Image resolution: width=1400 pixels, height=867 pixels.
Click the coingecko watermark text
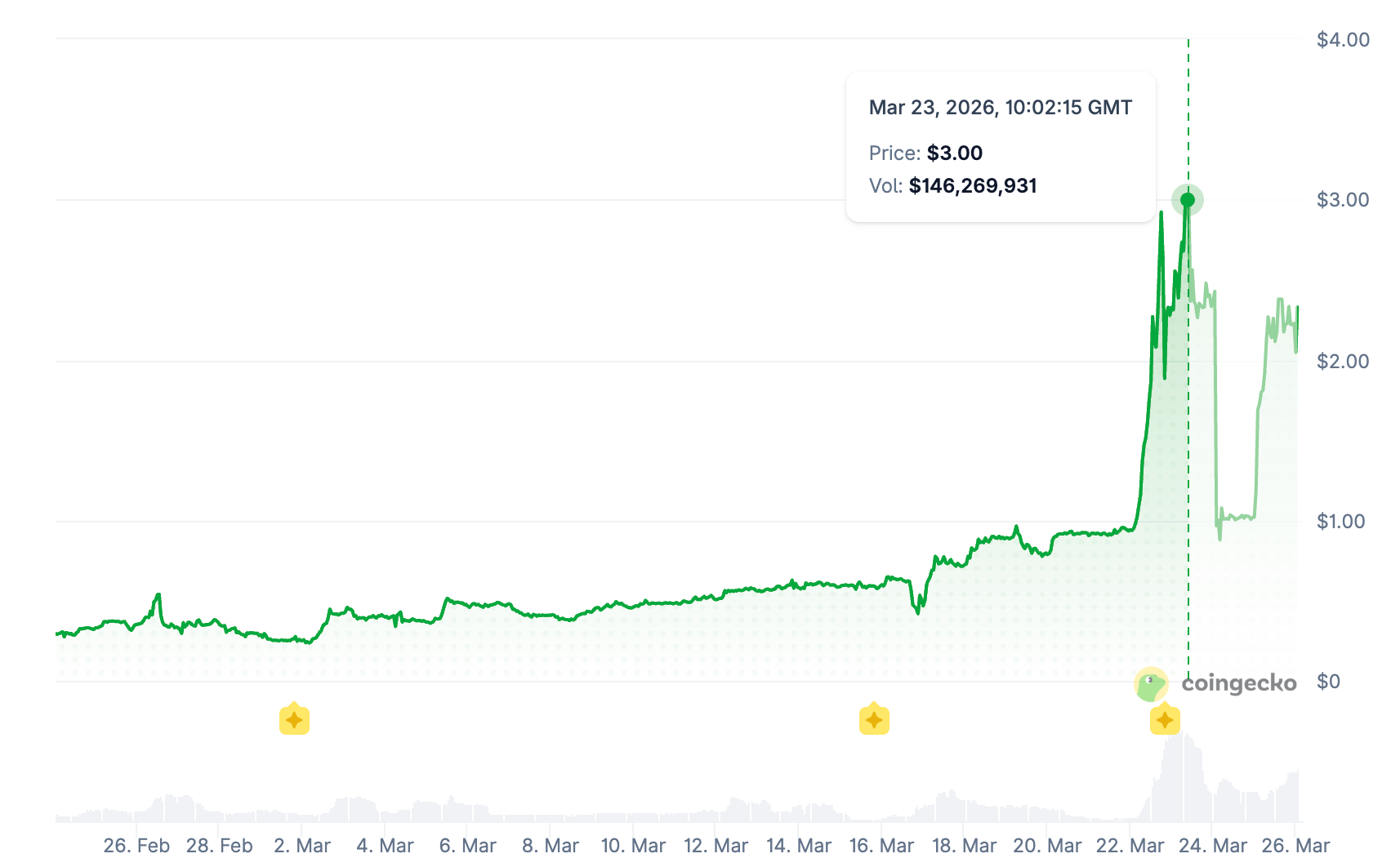click(1238, 682)
